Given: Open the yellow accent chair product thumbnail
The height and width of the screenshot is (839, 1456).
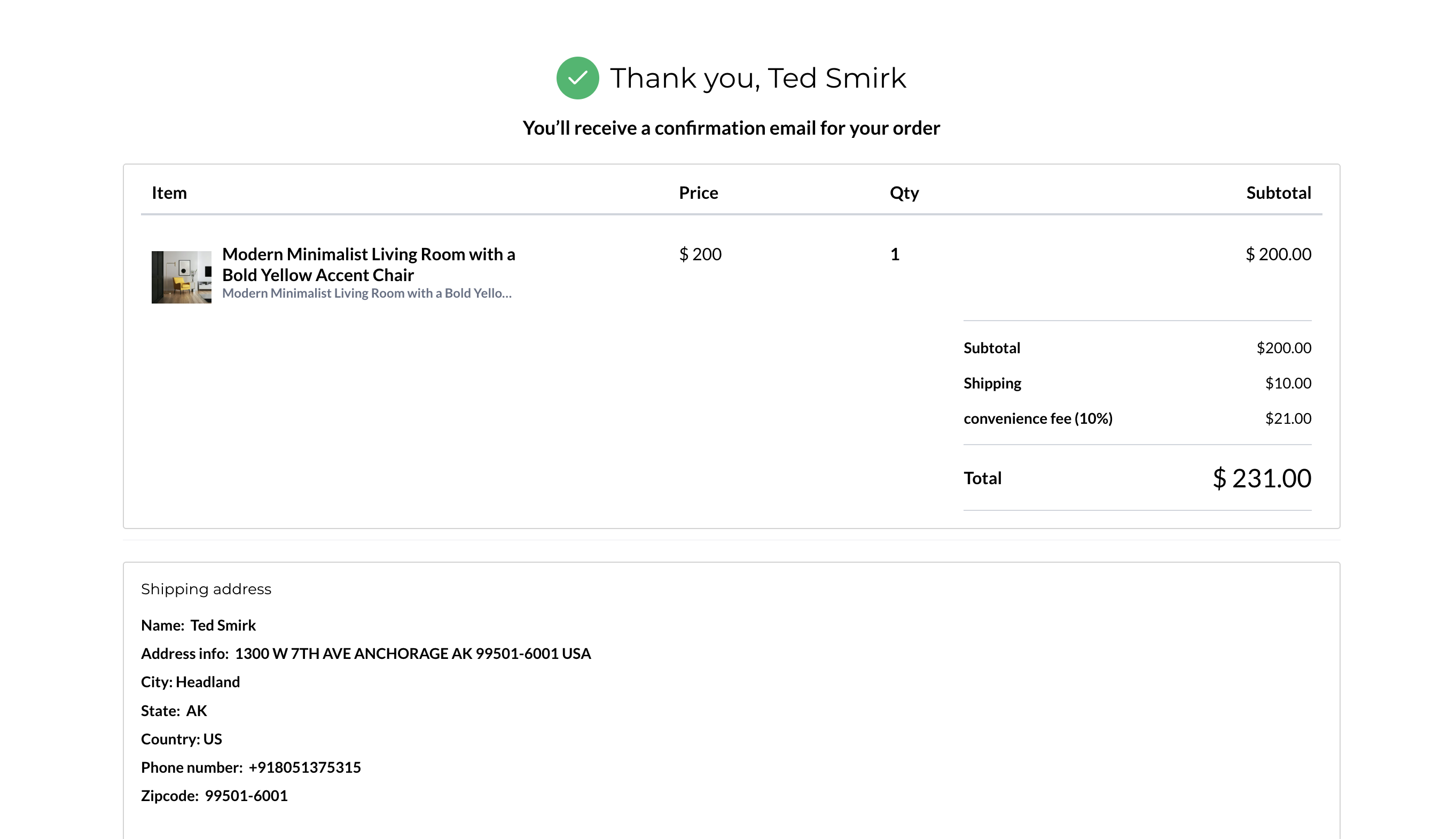Looking at the screenshot, I should 181,277.
